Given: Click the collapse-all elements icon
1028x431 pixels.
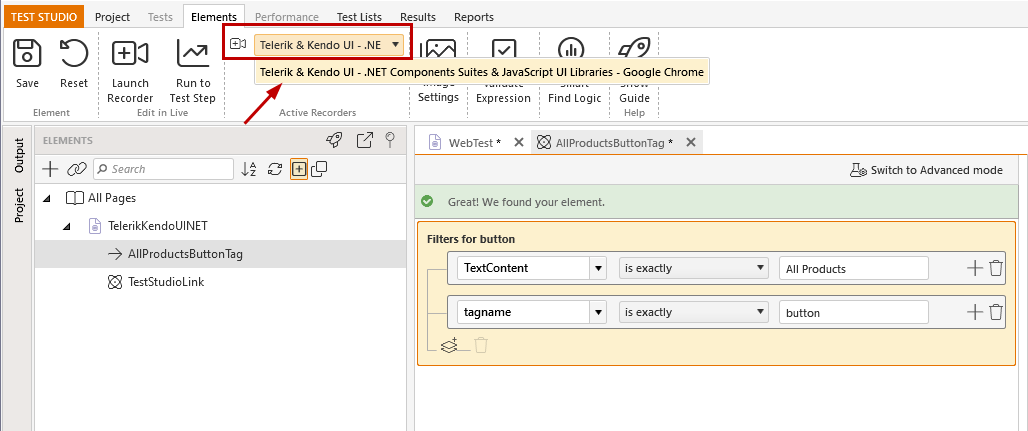Looking at the screenshot, I should pos(319,169).
